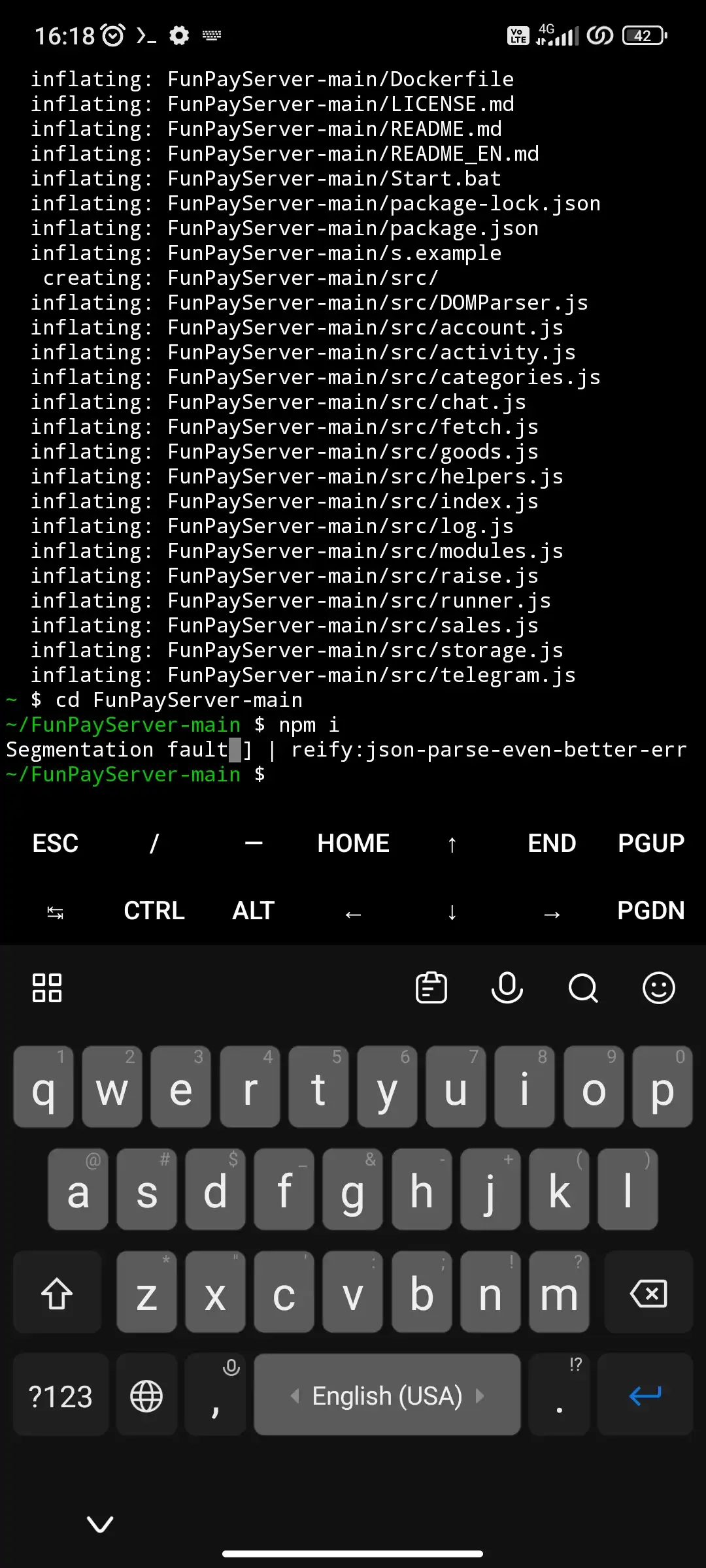706x1568 pixels.
Task: Tap the microphone voice input icon
Action: [x=507, y=987]
